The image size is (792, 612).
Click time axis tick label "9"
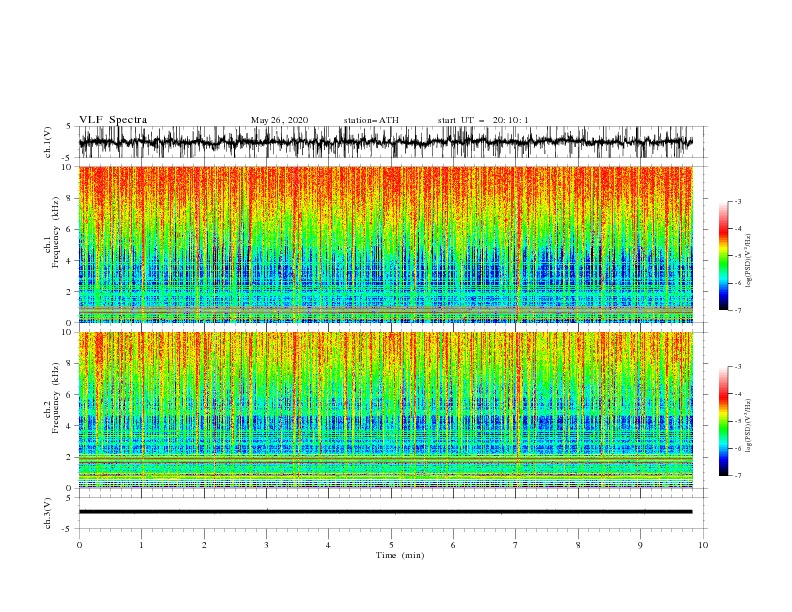point(640,545)
